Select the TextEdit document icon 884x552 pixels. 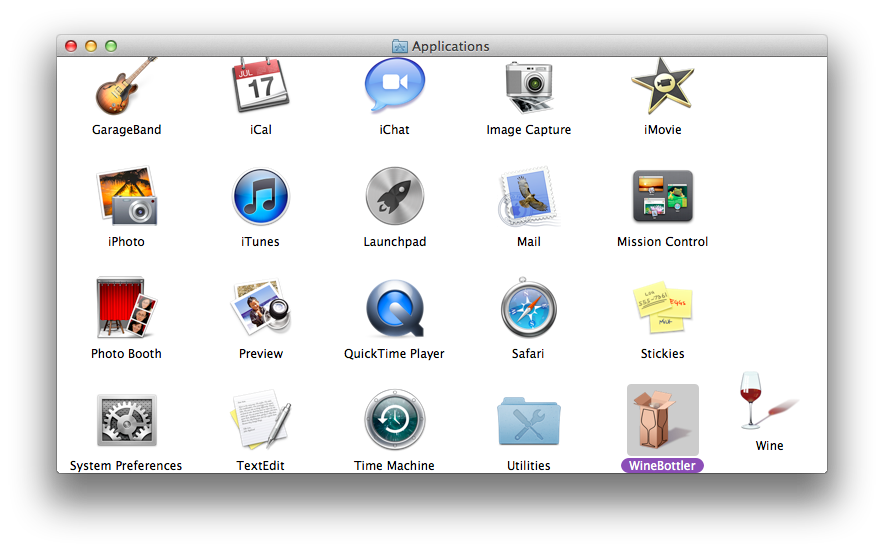coord(260,419)
